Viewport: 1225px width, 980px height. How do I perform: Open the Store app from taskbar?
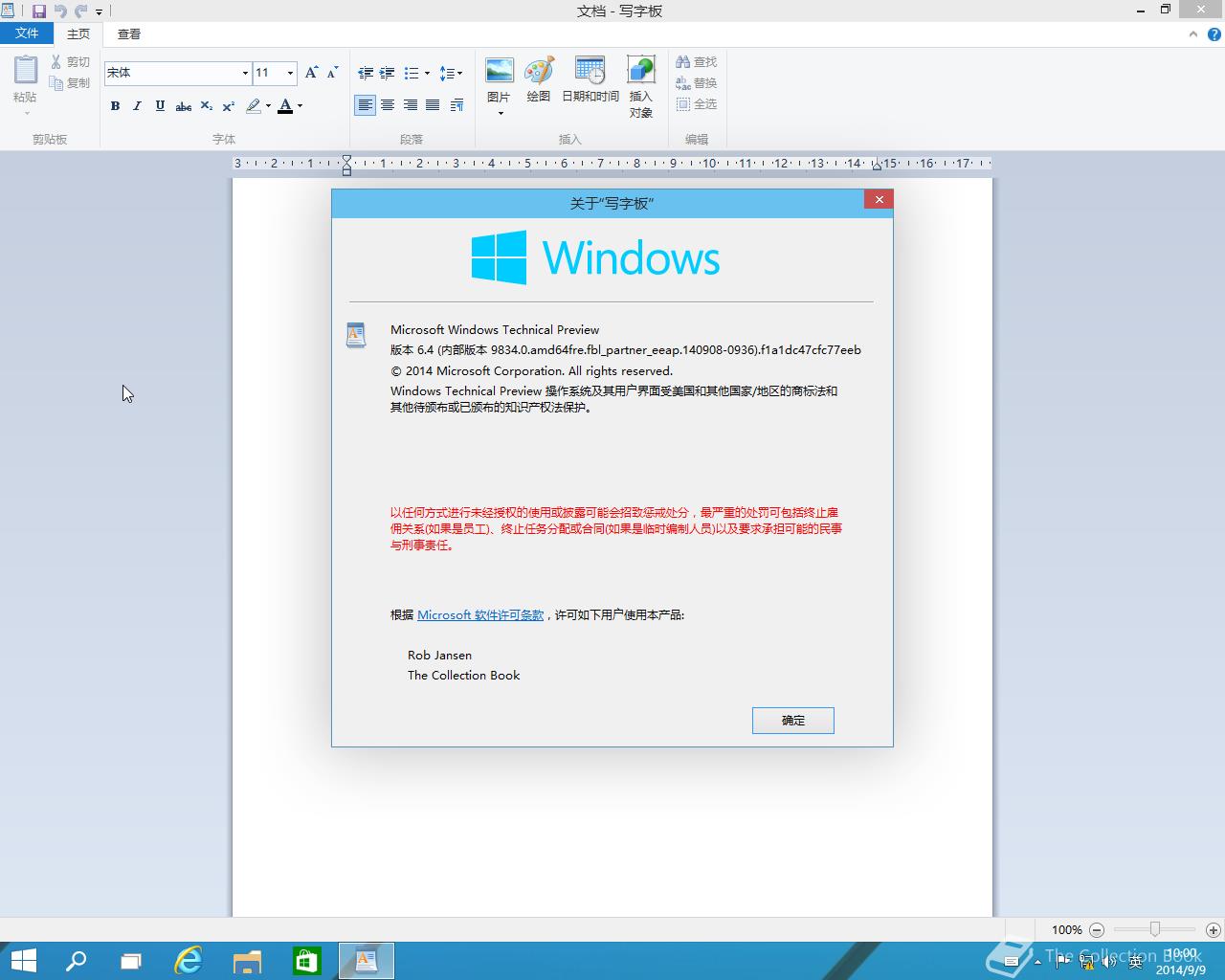click(x=306, y=961)
